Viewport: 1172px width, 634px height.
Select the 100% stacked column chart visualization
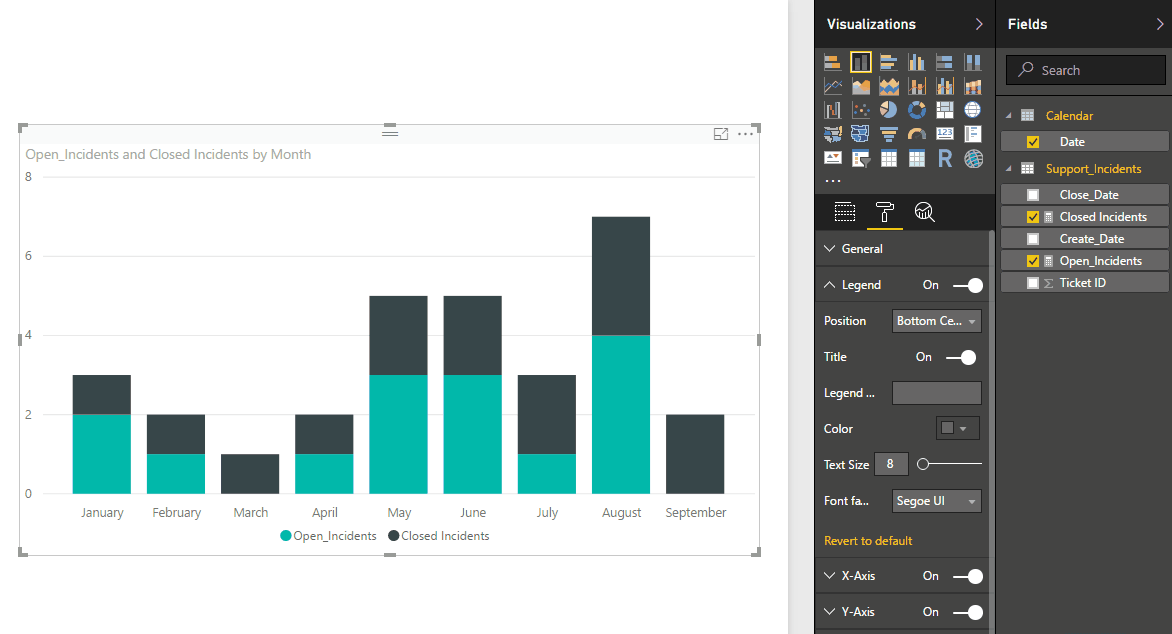972,62
